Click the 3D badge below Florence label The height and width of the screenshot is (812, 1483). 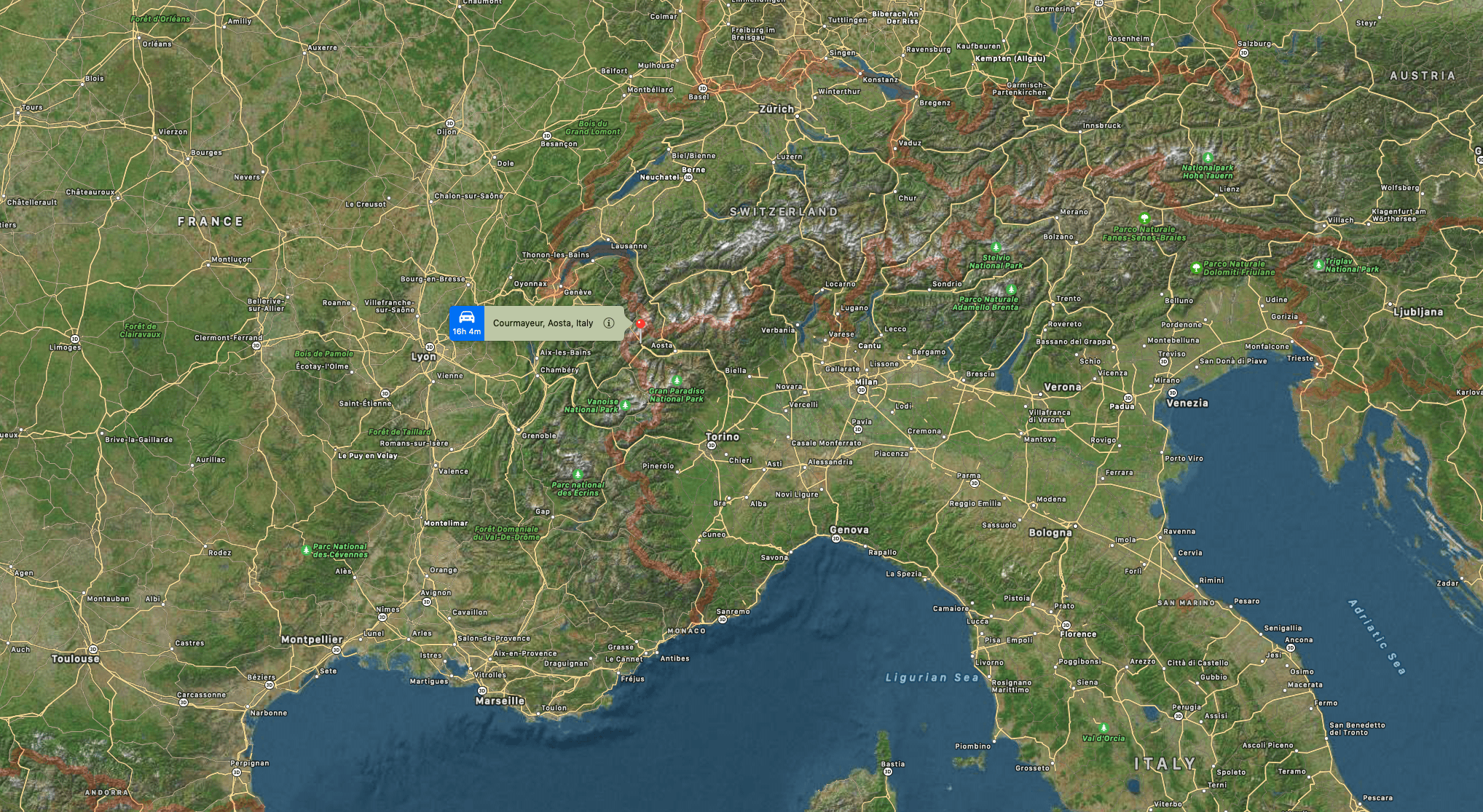point(1066,626)
